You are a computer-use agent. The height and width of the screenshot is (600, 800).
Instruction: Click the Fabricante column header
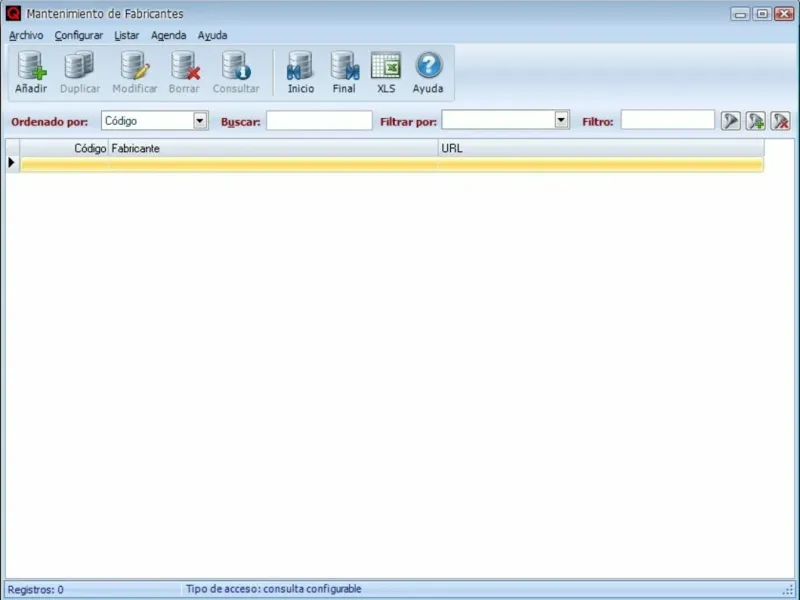point(273,148)
